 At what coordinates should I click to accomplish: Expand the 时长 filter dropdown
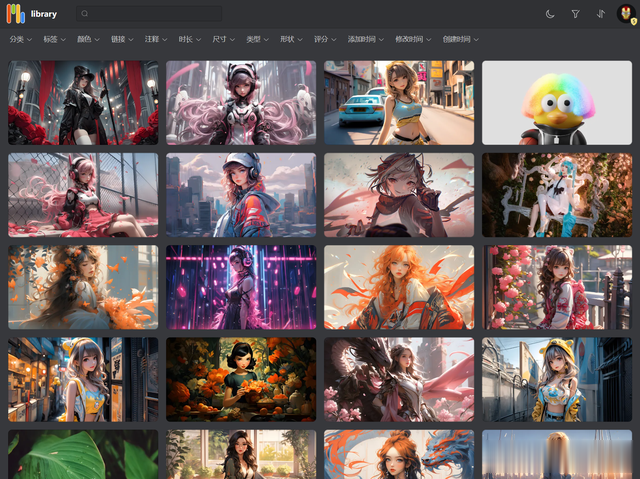point(190,39)
